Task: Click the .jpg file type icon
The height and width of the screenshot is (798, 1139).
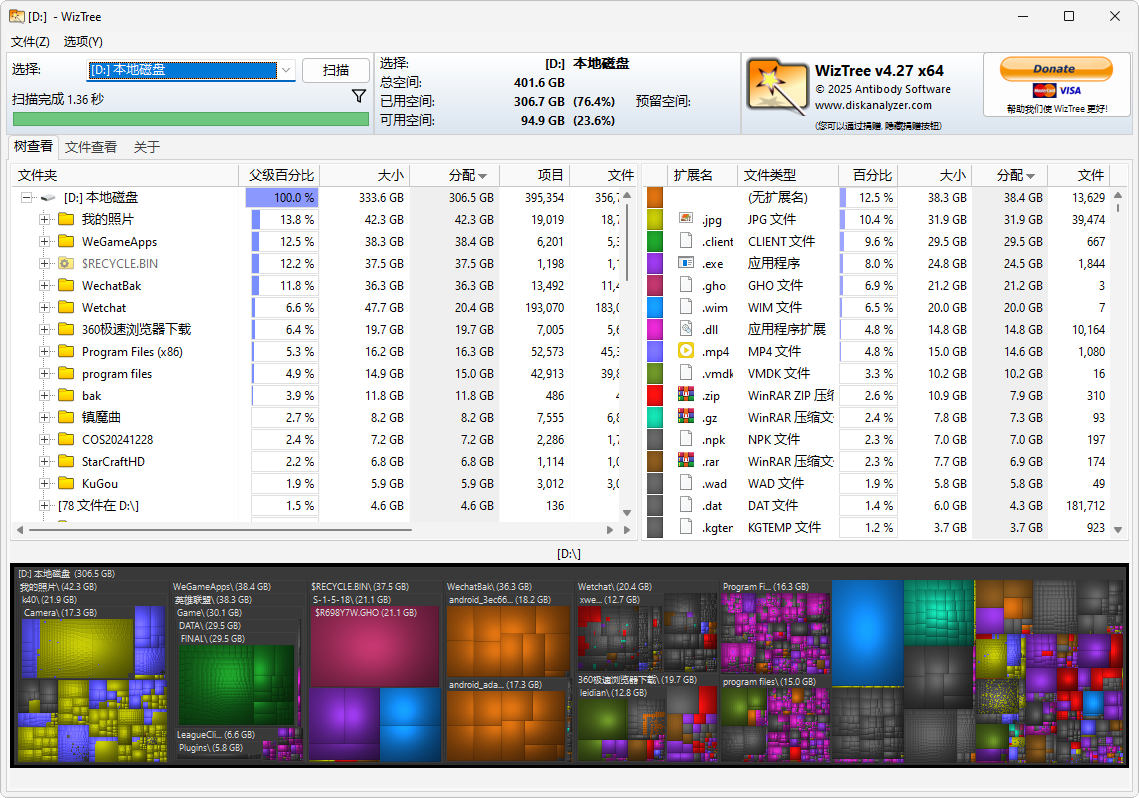Action: click(686, 219)
